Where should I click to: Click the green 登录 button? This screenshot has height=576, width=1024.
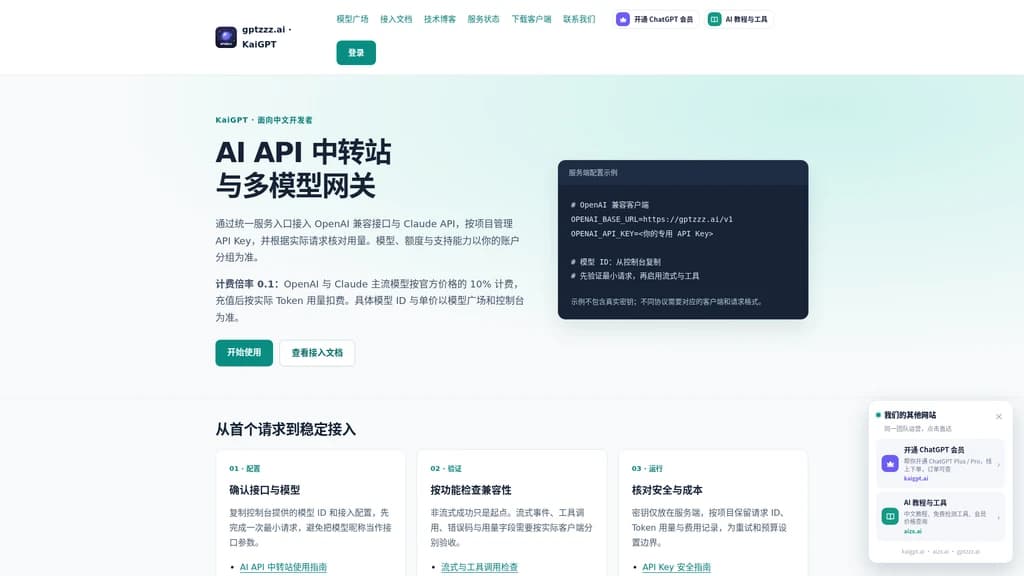click(356, 53)
